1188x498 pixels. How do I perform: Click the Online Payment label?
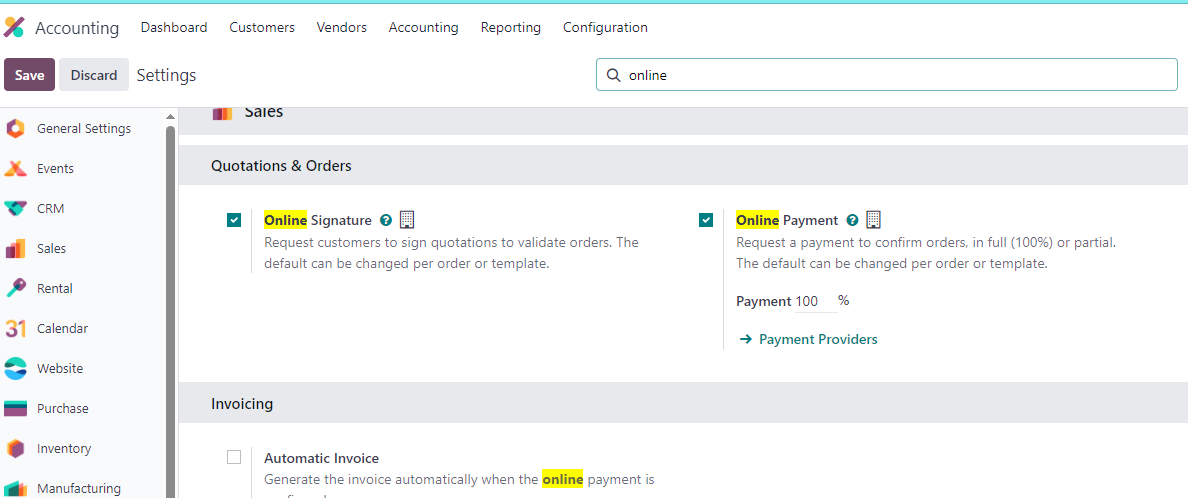coord(787,221)
